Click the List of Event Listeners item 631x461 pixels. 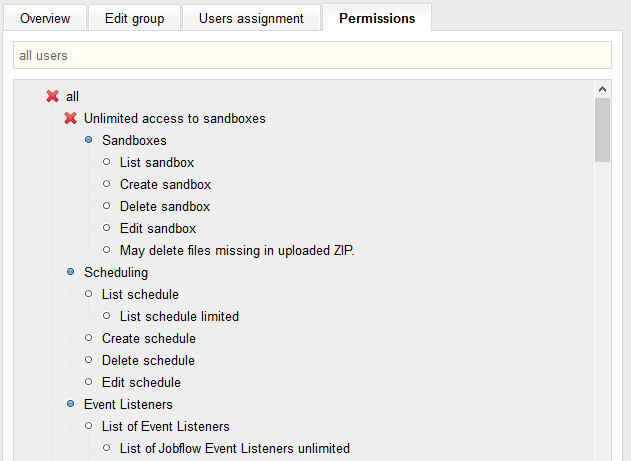[x=166, y=426]
